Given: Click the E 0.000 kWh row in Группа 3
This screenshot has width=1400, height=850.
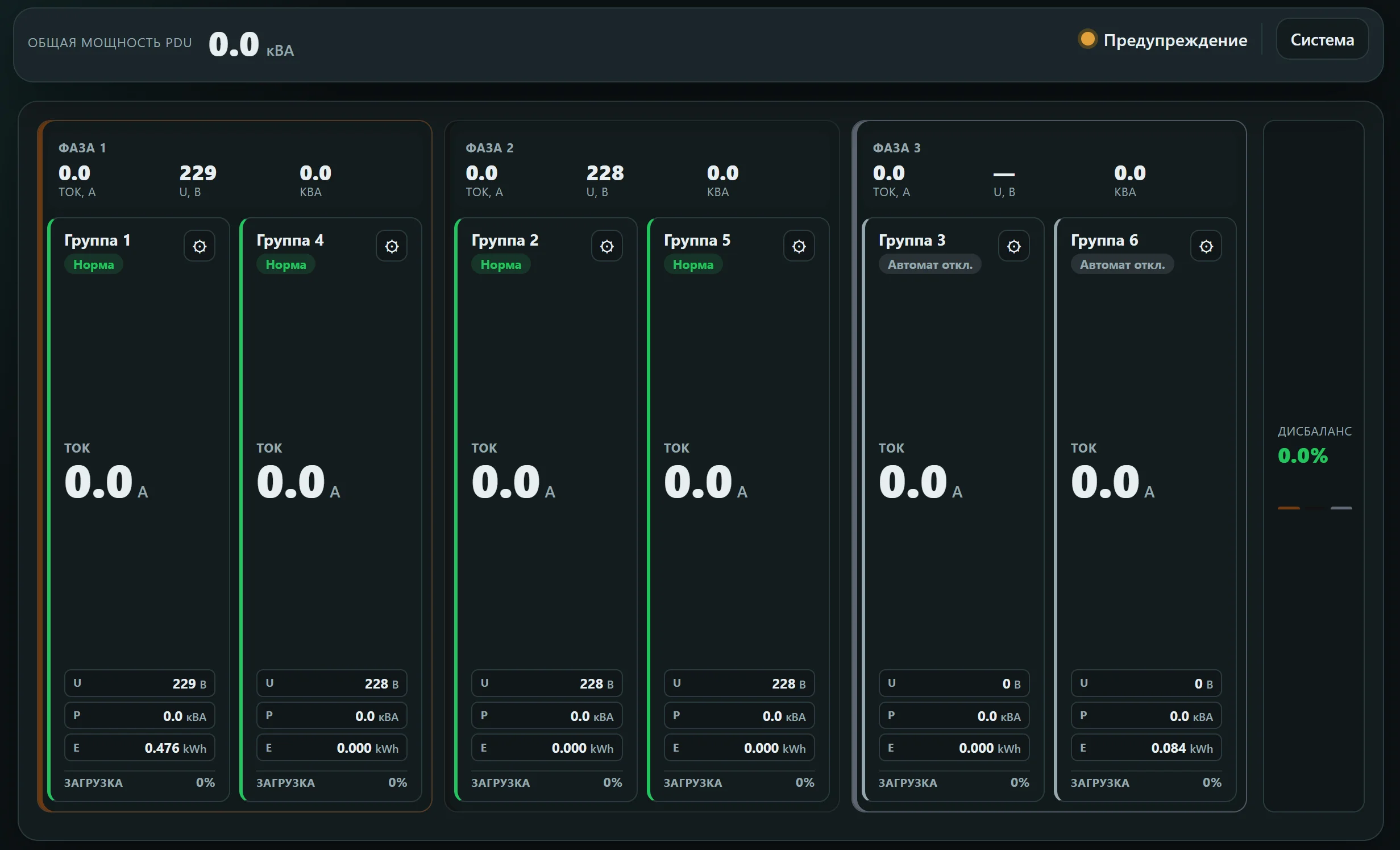Looking at the screenshot, I should (954, 748).
